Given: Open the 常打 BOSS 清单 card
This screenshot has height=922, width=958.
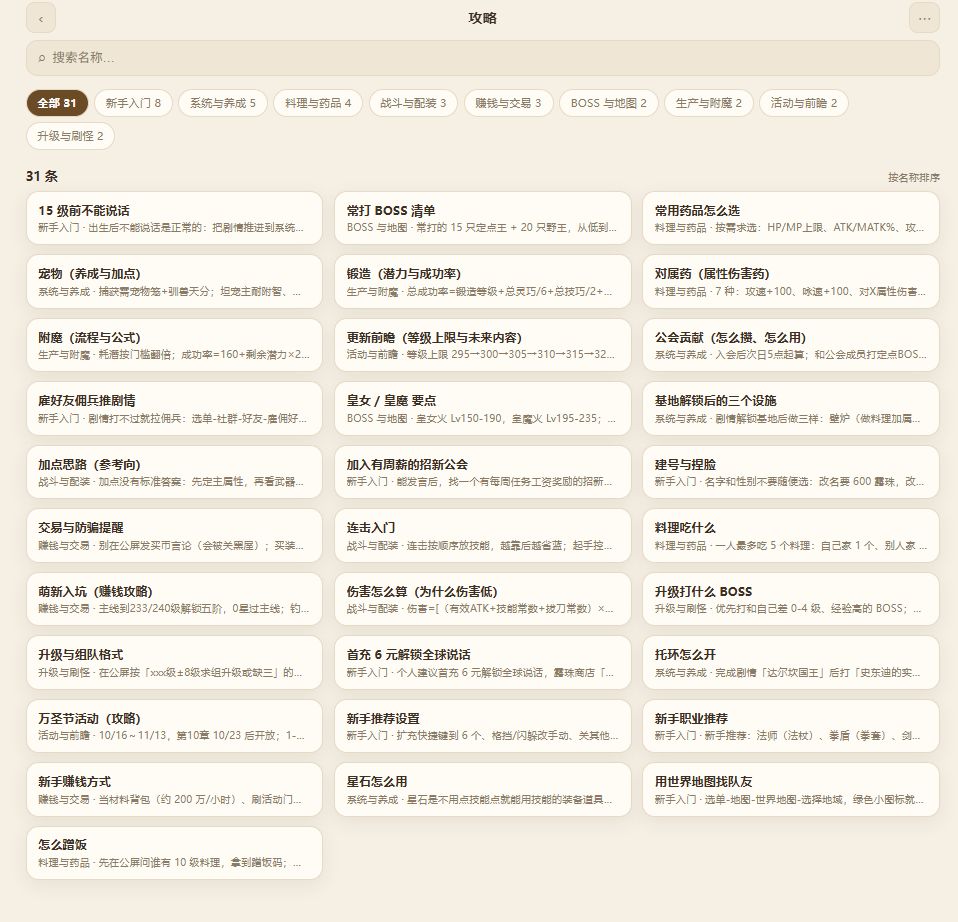Looking at the screenshot, I should pos(483,218).
